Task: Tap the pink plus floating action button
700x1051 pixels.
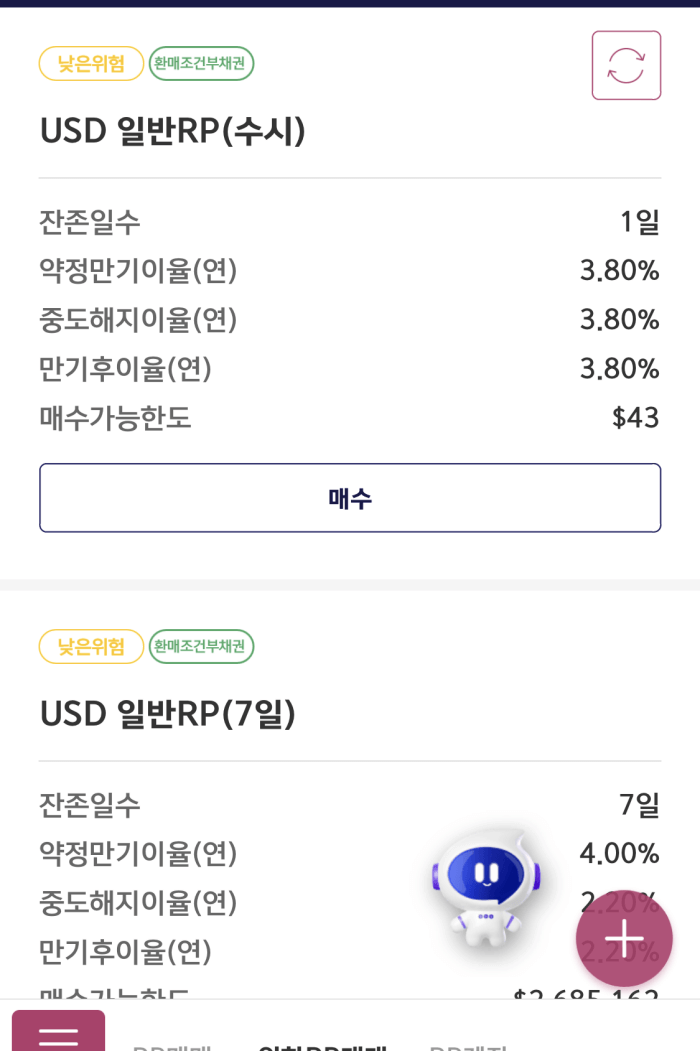Action: (623, 938)
